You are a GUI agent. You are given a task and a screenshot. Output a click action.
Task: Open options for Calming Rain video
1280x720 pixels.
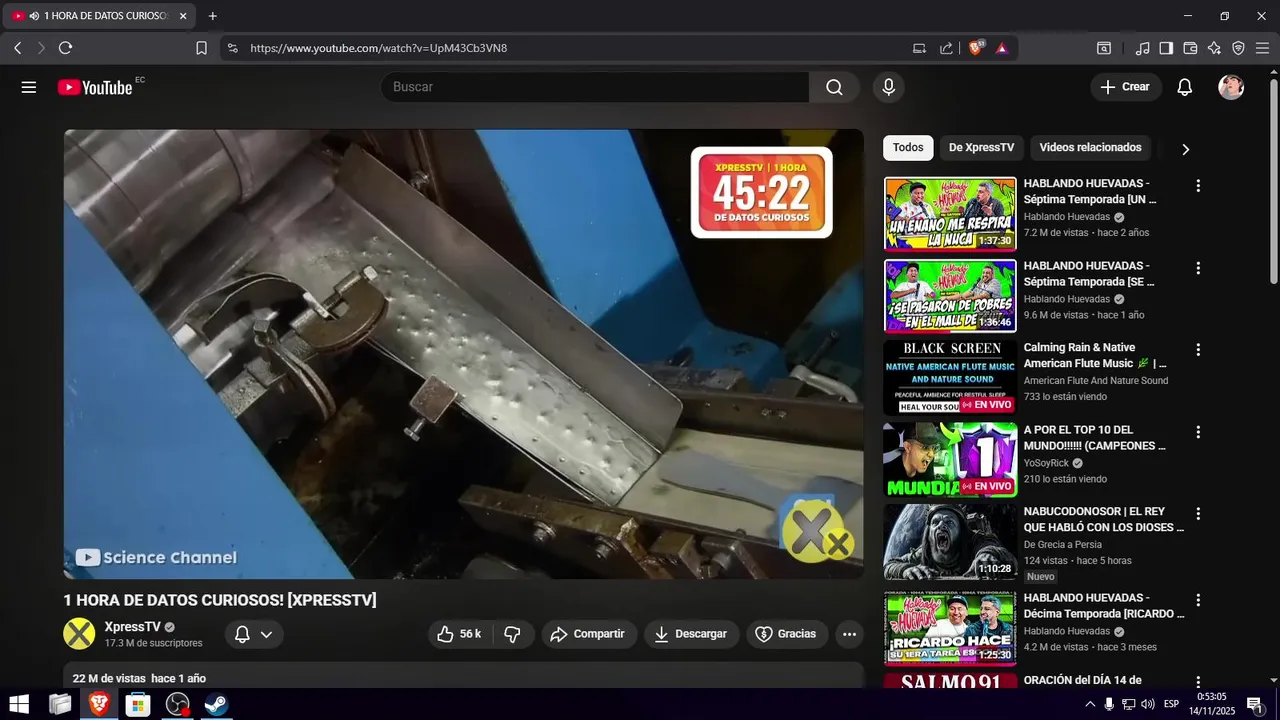pos(1198,350)
